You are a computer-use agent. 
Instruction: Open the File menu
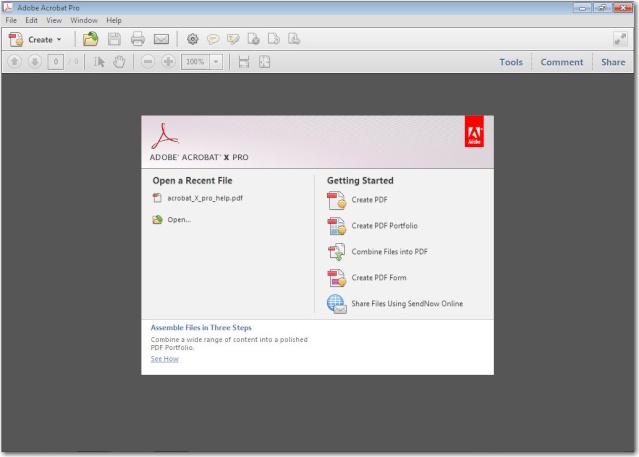(x=11, y=20)
